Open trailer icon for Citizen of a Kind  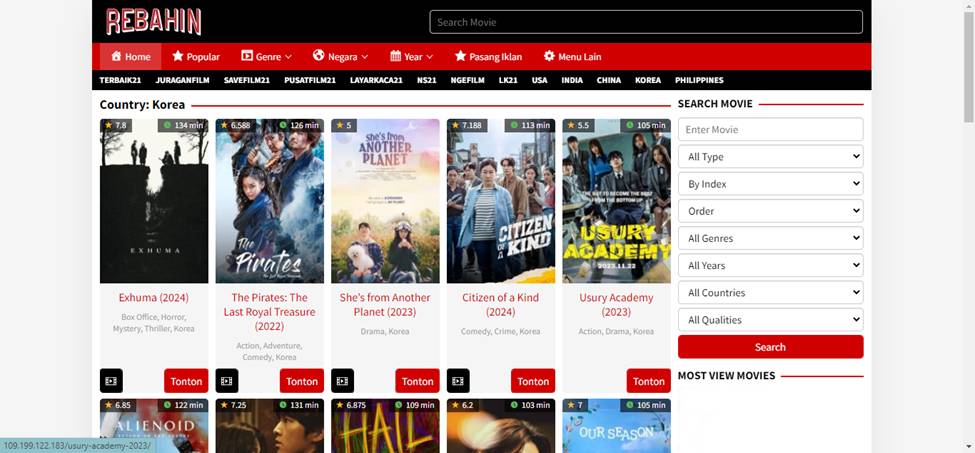point(458,381)
